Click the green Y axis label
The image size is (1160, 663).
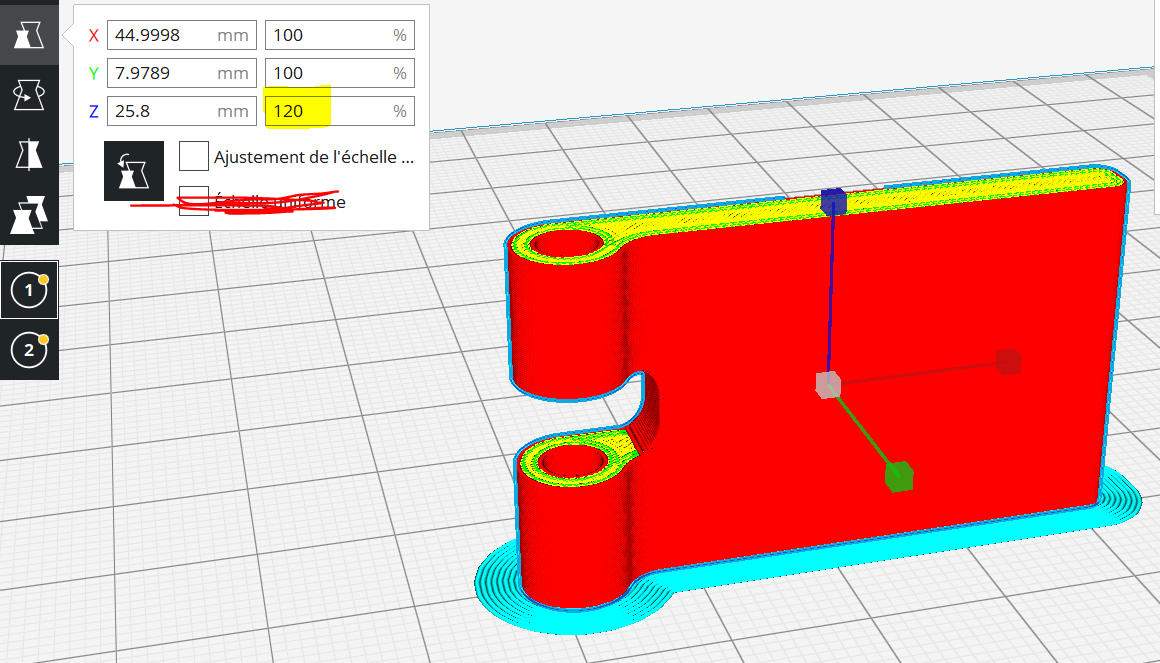coord(93,73)
